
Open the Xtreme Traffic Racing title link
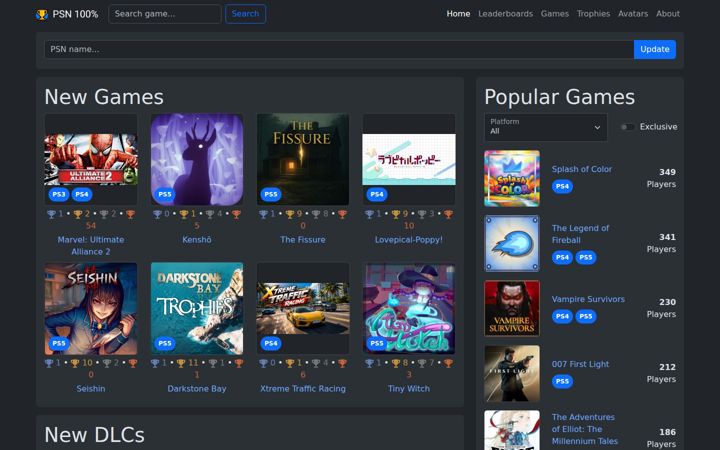(x=303, y=388)
